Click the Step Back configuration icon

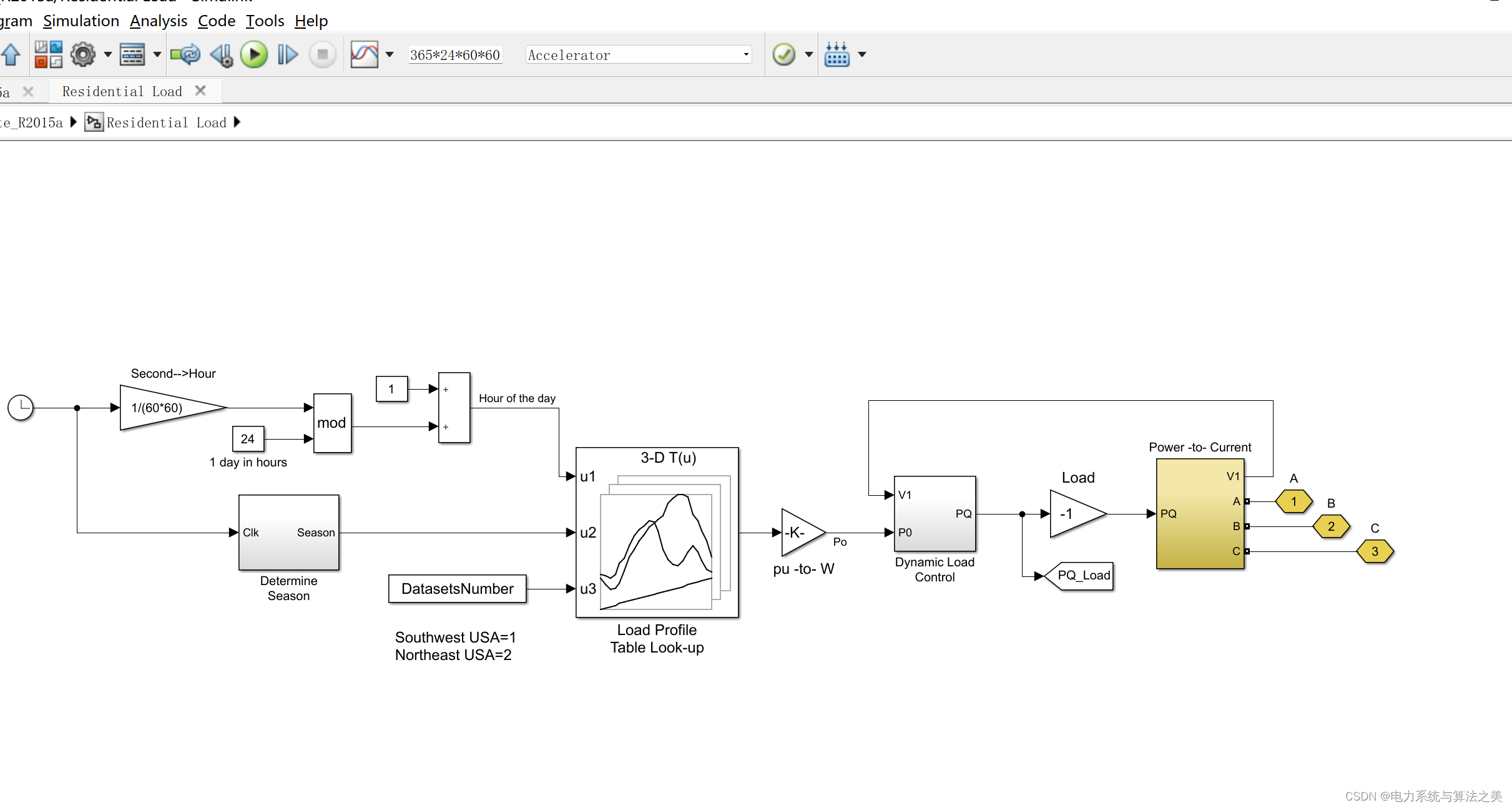[x=222, y=55]
